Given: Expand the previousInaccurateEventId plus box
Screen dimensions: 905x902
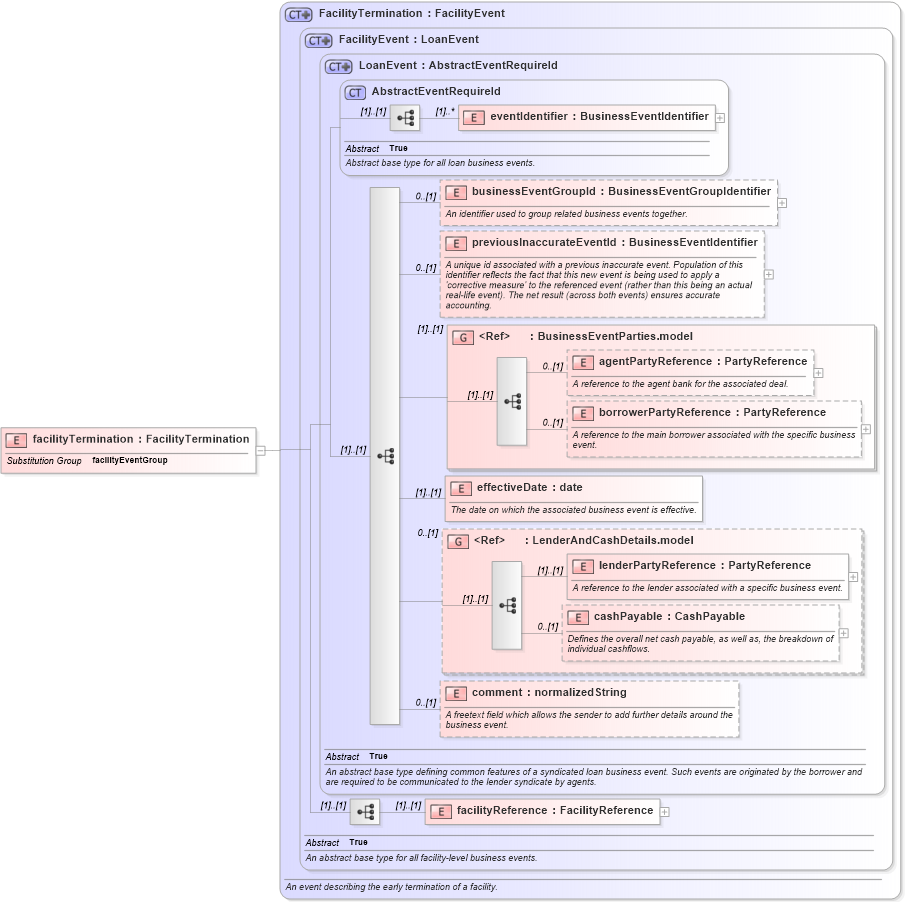Looking at the screenshot, I should (767, 272).
